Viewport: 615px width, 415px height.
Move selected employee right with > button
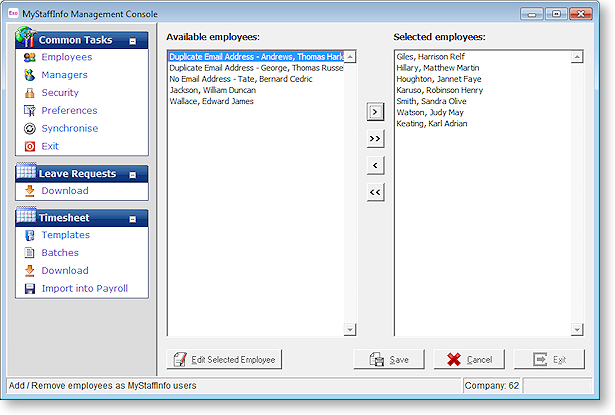[375, 113]
